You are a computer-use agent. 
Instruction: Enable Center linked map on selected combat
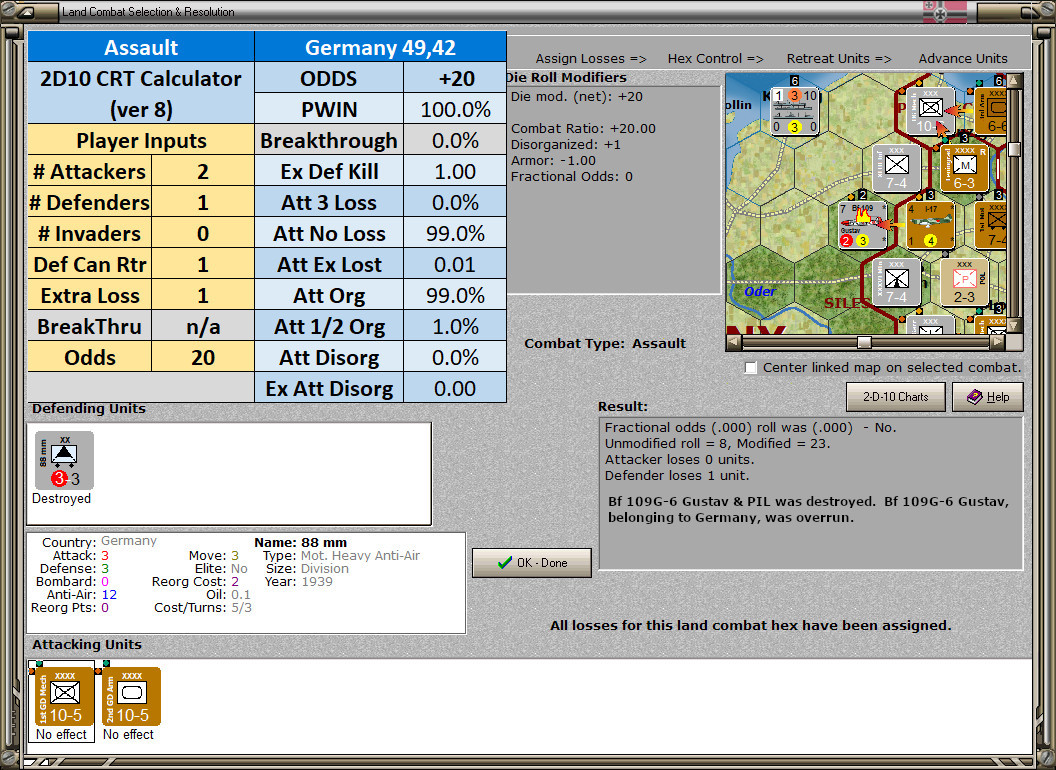[x=750, y=367]
